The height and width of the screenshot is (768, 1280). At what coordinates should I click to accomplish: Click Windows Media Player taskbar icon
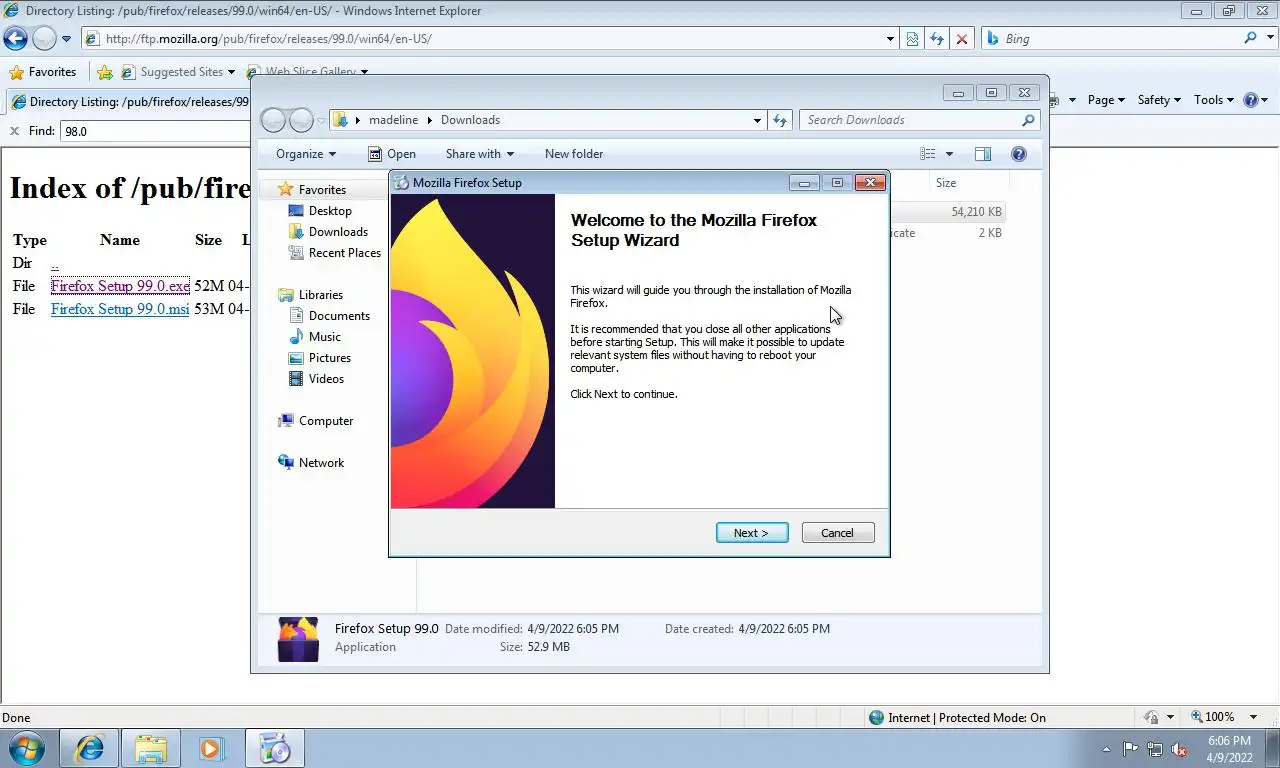tap(211, 748)
